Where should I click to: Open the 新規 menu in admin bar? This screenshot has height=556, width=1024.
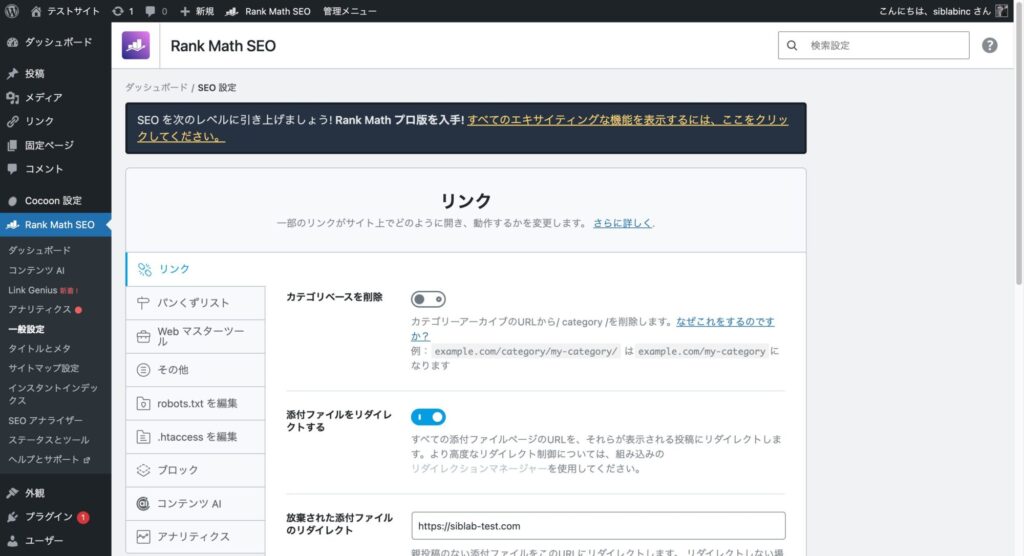click(x=197, y=11)
